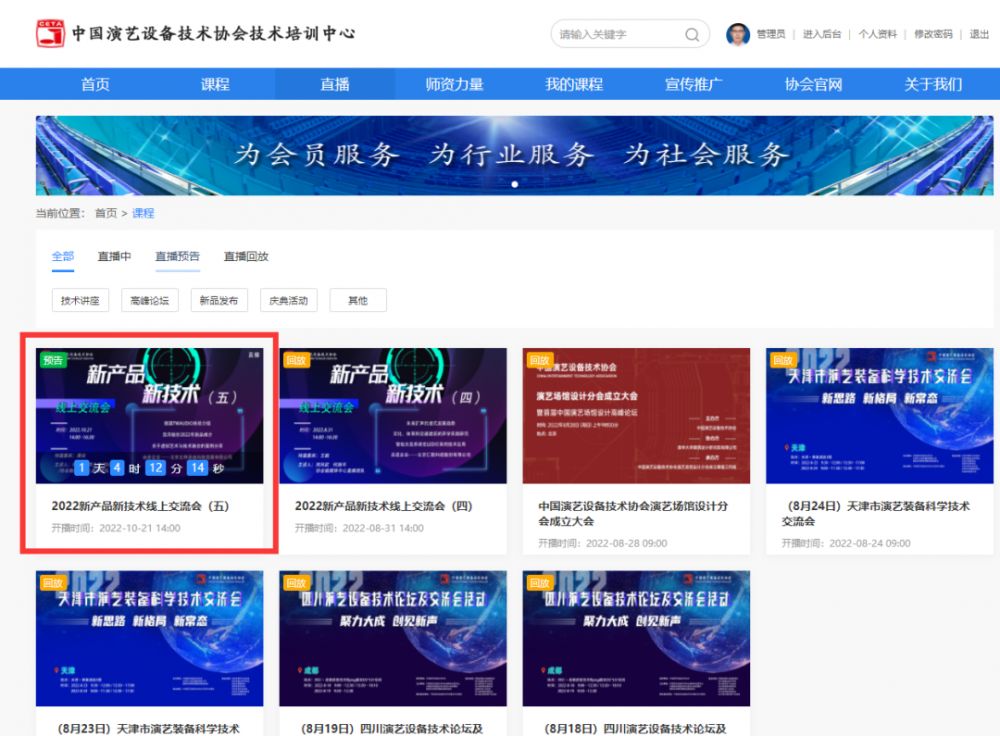The height and width of the screenshot is (736, 1000).
Task: Filter by 庆典活动 category
Action: pos(288,300)
